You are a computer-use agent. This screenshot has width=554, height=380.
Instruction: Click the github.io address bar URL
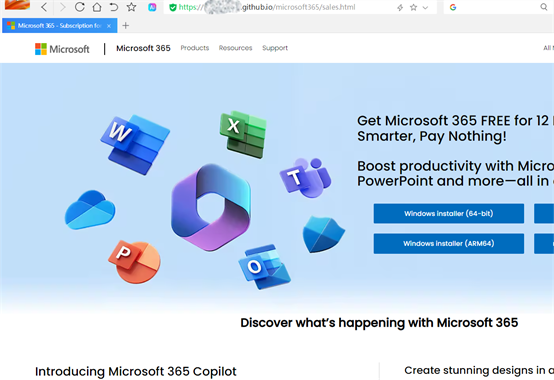[x=267, y=7]
